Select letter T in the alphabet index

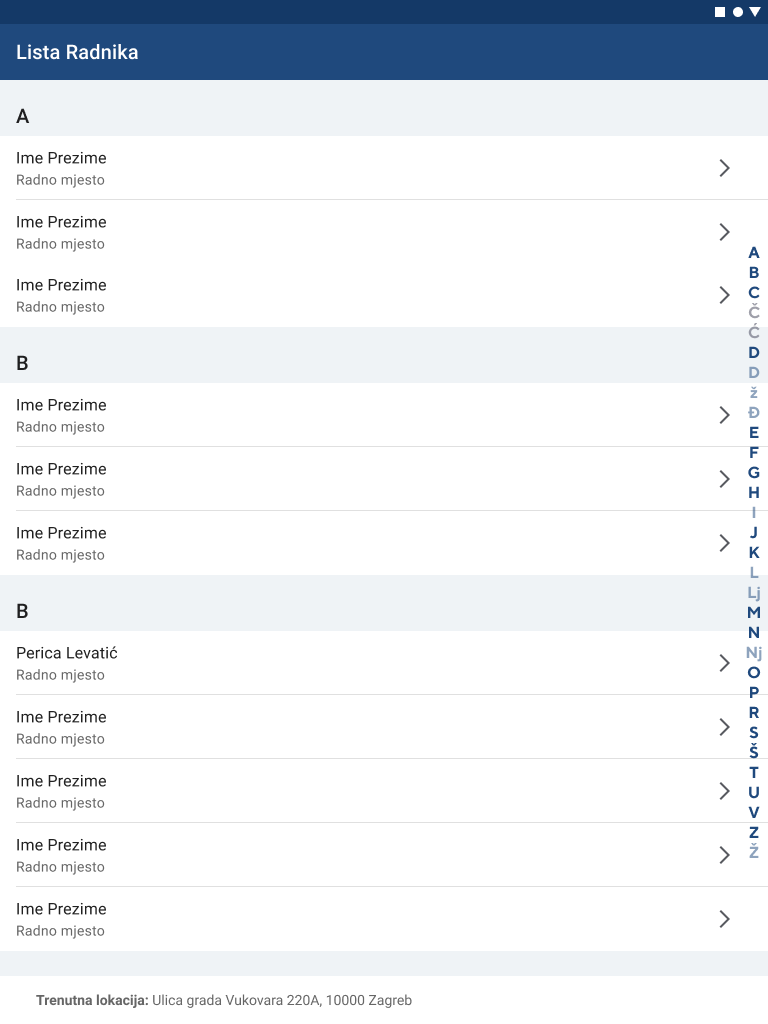pos(754,772)
